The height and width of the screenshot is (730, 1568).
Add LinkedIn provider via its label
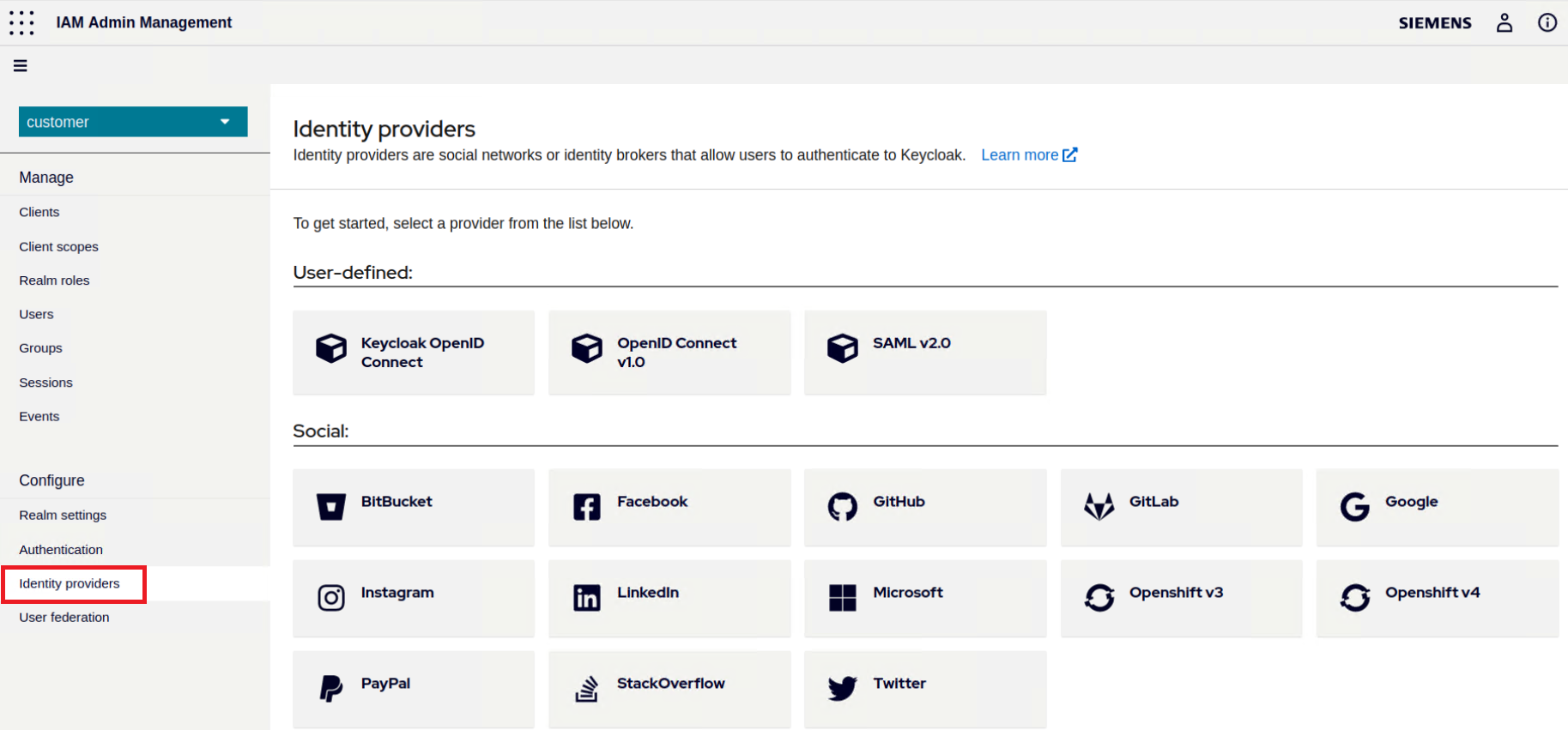click(x=647, y=593)
